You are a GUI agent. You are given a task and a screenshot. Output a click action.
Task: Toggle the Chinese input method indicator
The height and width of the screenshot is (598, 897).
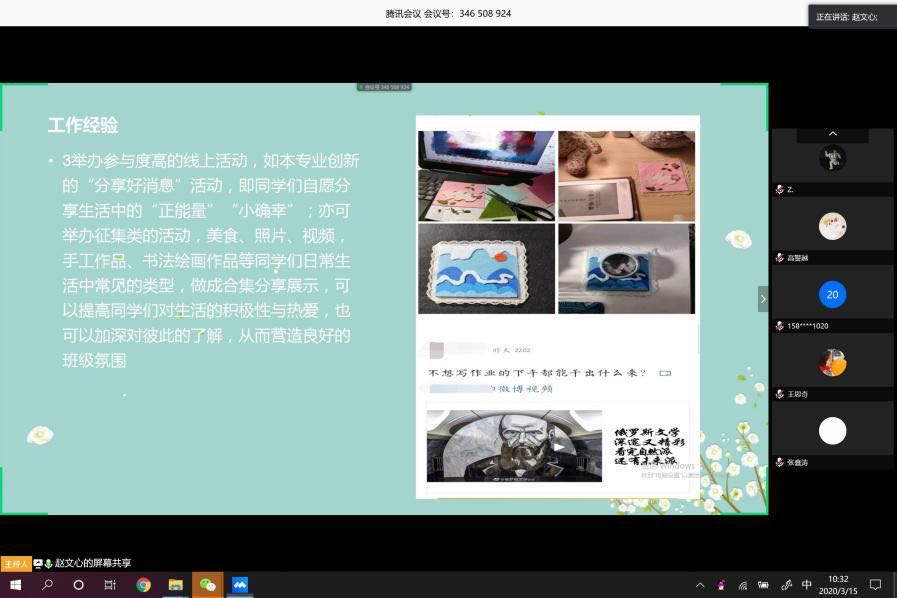coord(807,585)
